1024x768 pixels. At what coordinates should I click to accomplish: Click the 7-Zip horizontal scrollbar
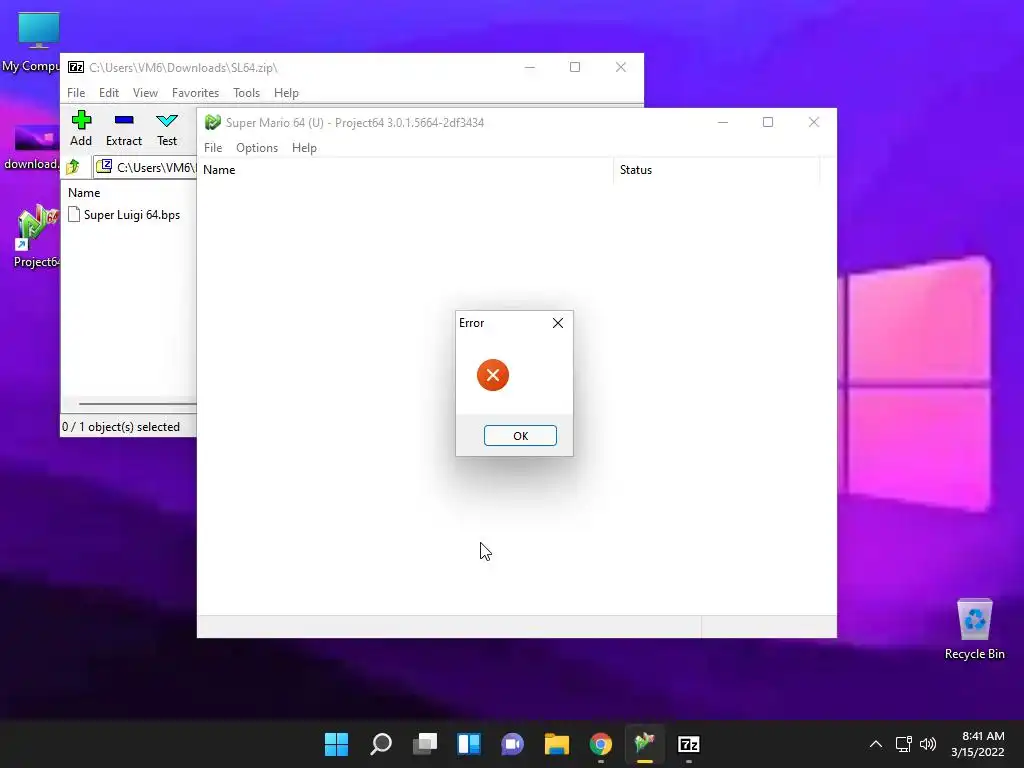(137, 404)
